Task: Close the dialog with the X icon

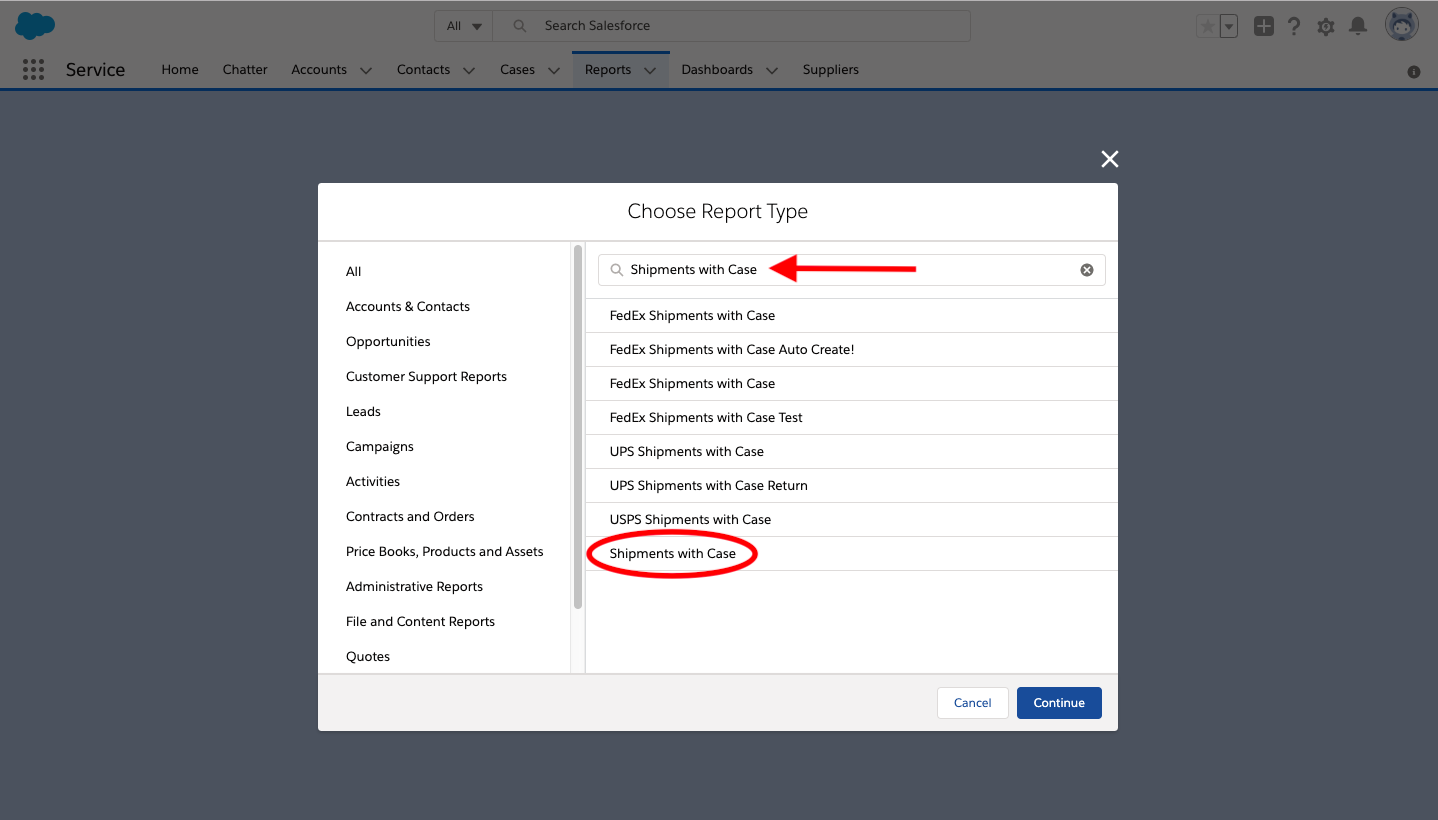Action: (1109, 159)
